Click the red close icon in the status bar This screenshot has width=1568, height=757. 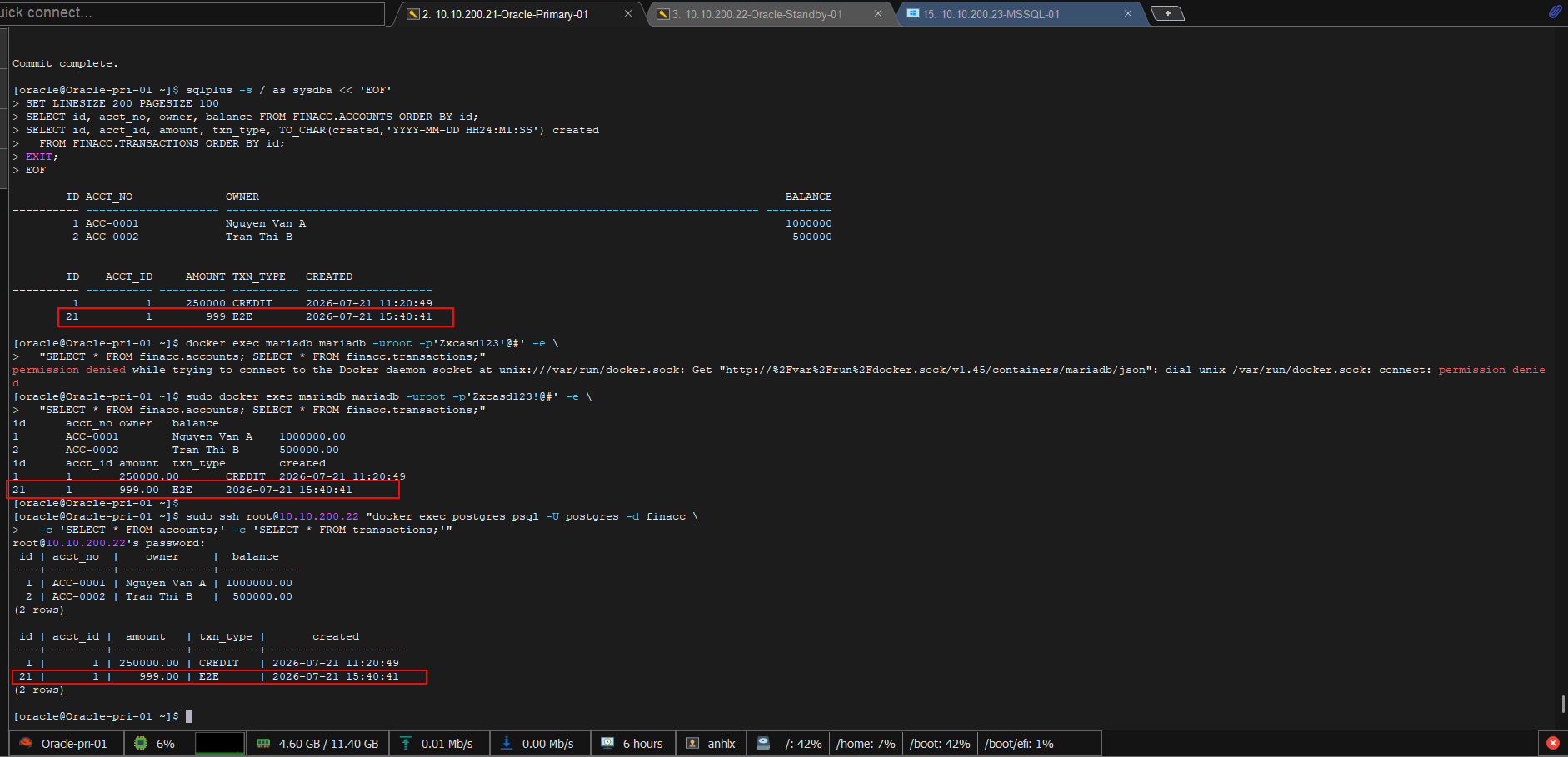(x=1552, y=743)
